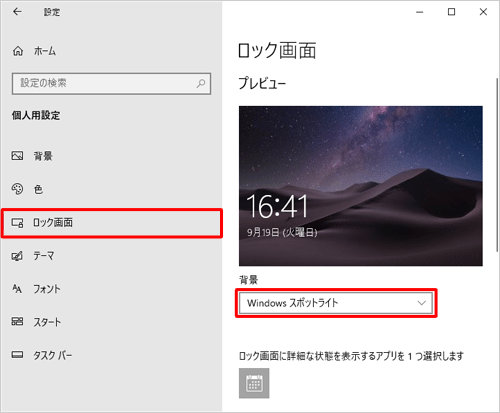
Task: Open the テーマ settings section
Action: (x=111, y=256)
